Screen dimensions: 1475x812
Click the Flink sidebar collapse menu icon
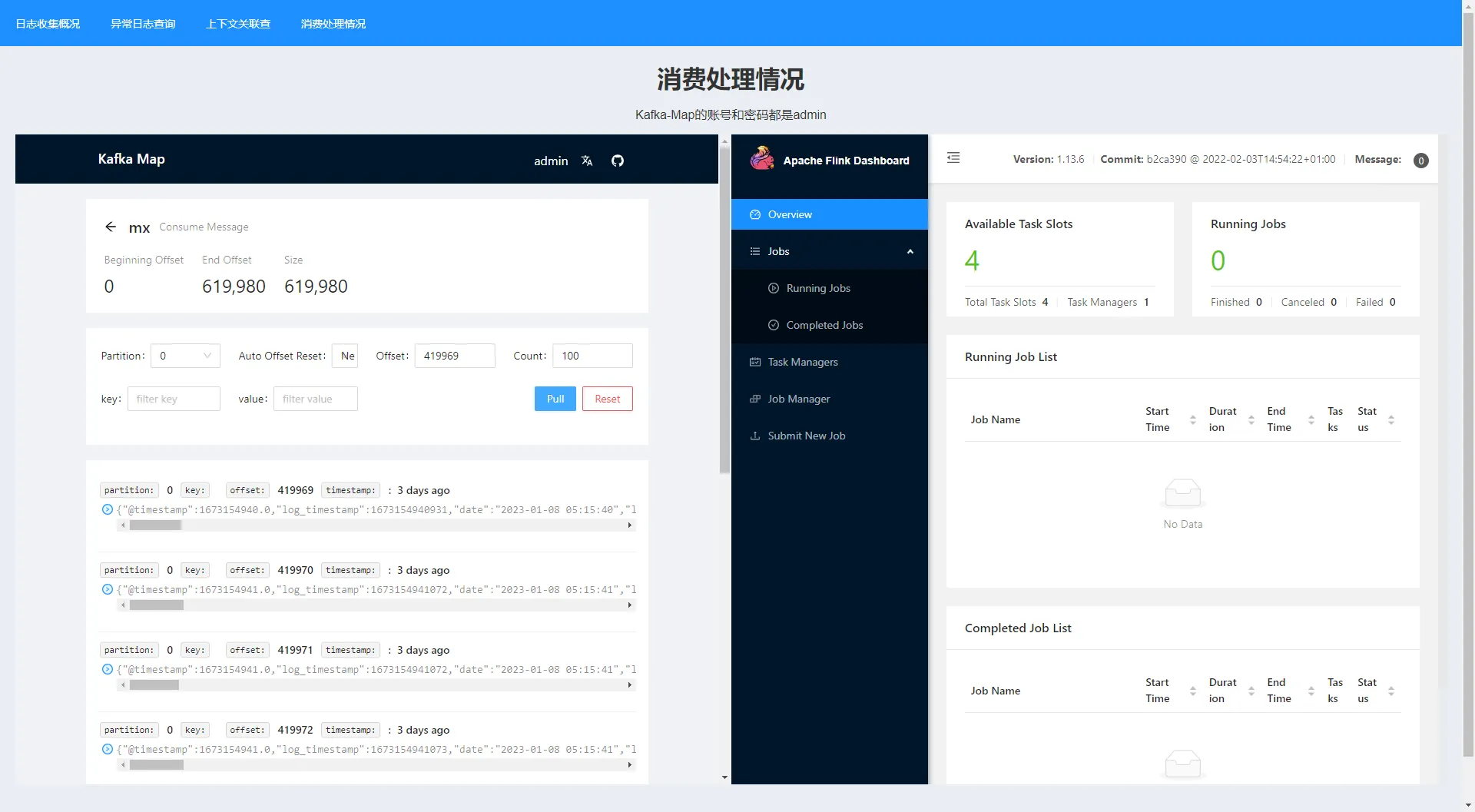pos(953,158)
